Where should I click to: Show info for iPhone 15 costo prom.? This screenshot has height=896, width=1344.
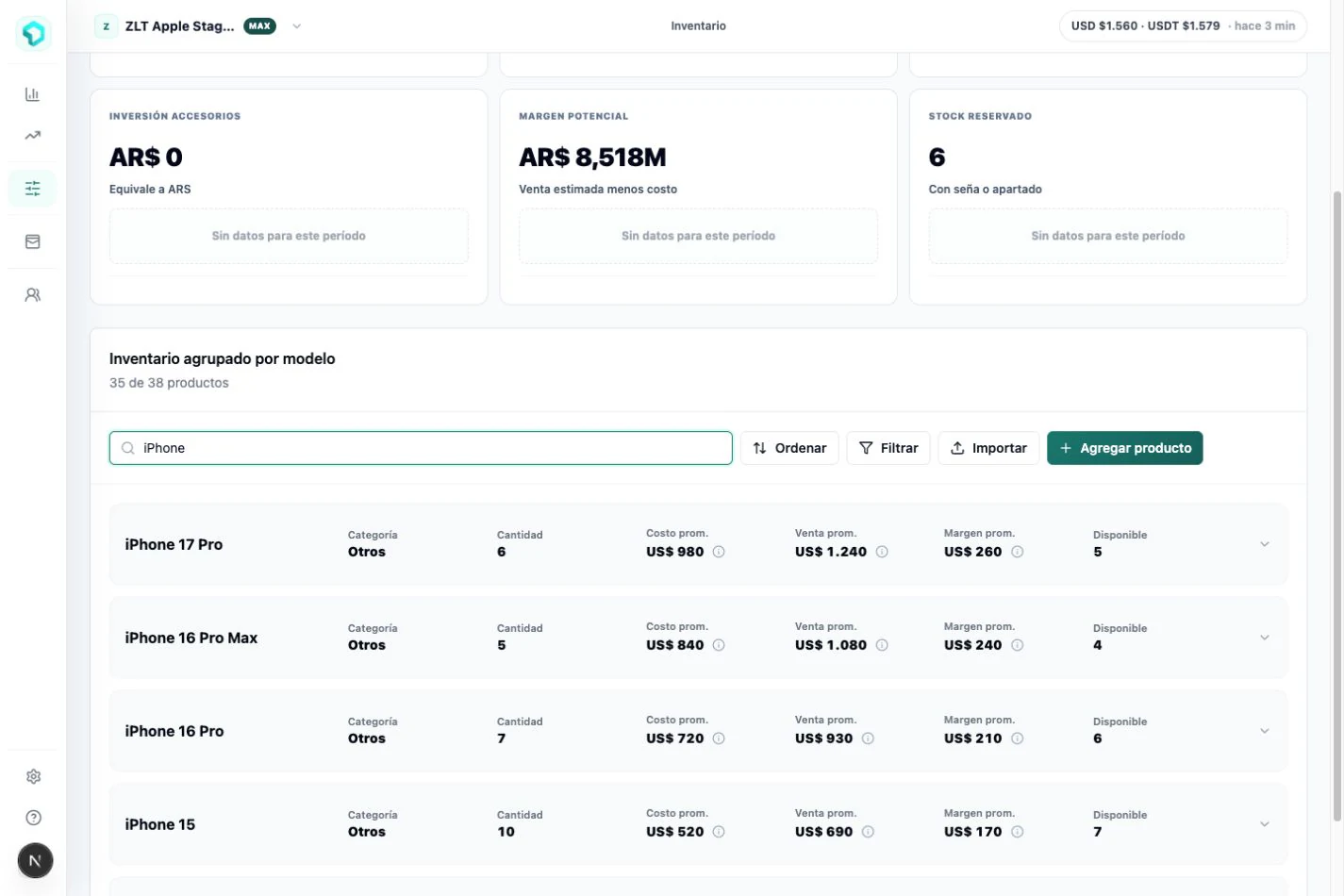click(719, 832)
